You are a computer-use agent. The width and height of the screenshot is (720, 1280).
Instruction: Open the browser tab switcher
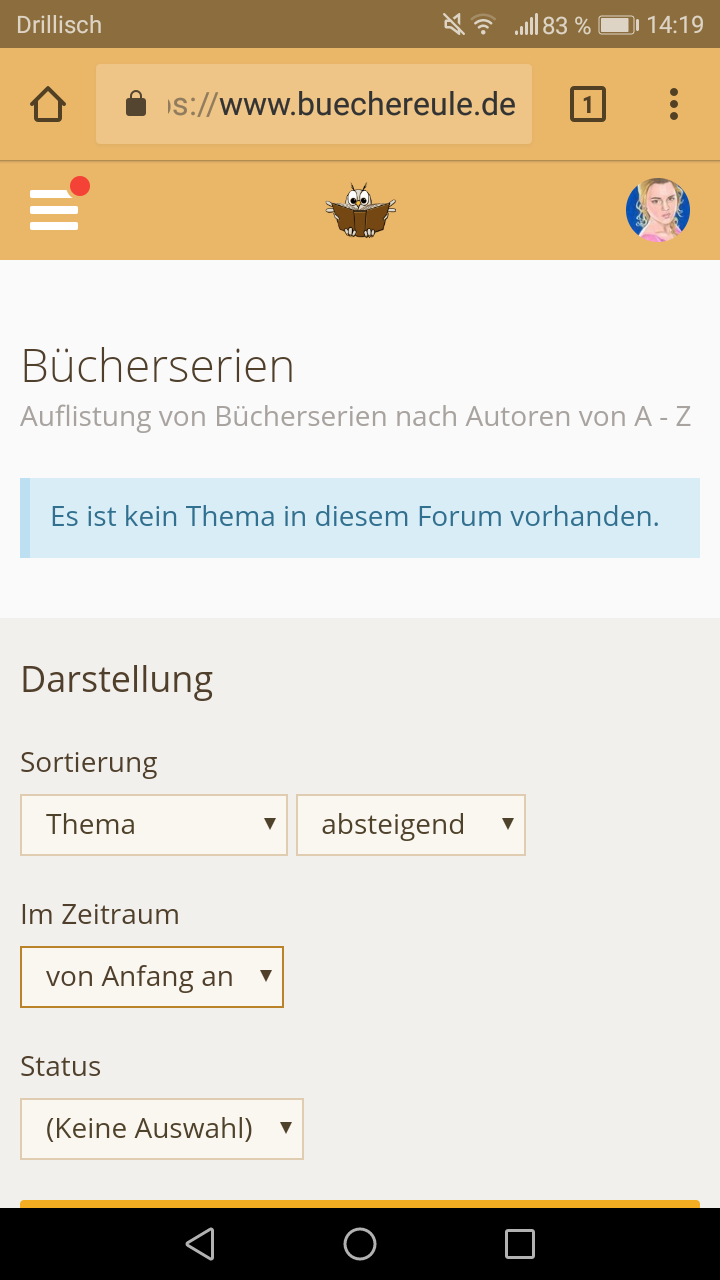click(588, 104)
